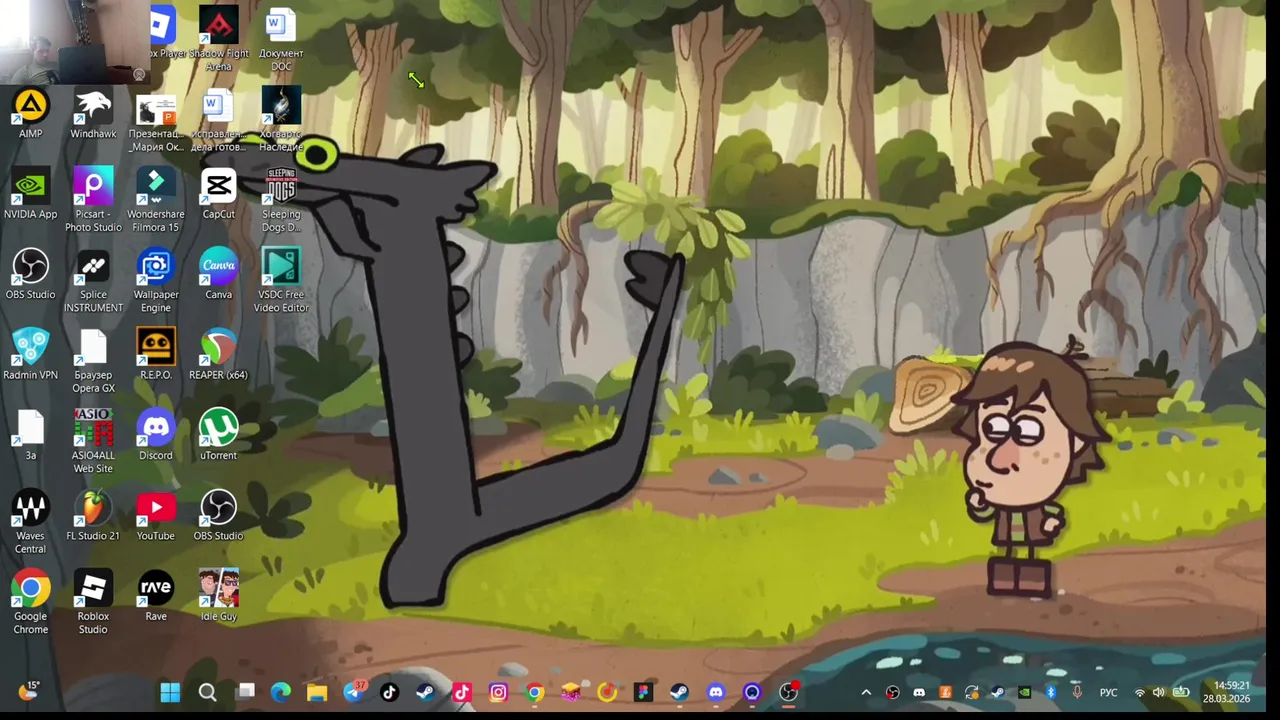Open Wallpaper Engine shortcut
Image resolution: width=1280 pixels, height=720 pixels.
click(156, 281)
